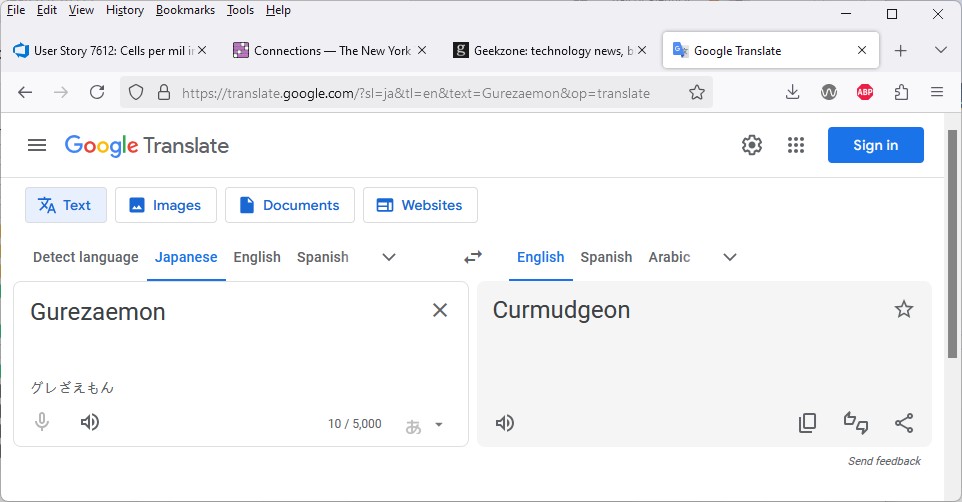Open the Bookmarks menu
This screenshot has height=502, width=962.
[185, 10]
